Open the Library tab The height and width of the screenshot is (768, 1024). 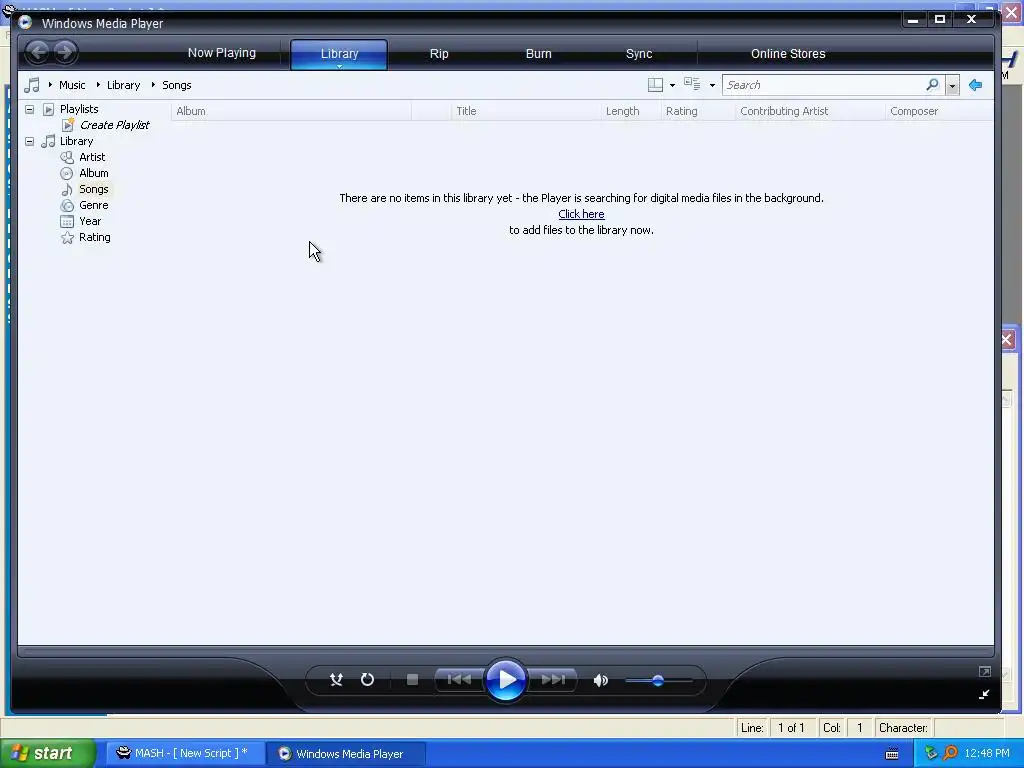point(339,54)
